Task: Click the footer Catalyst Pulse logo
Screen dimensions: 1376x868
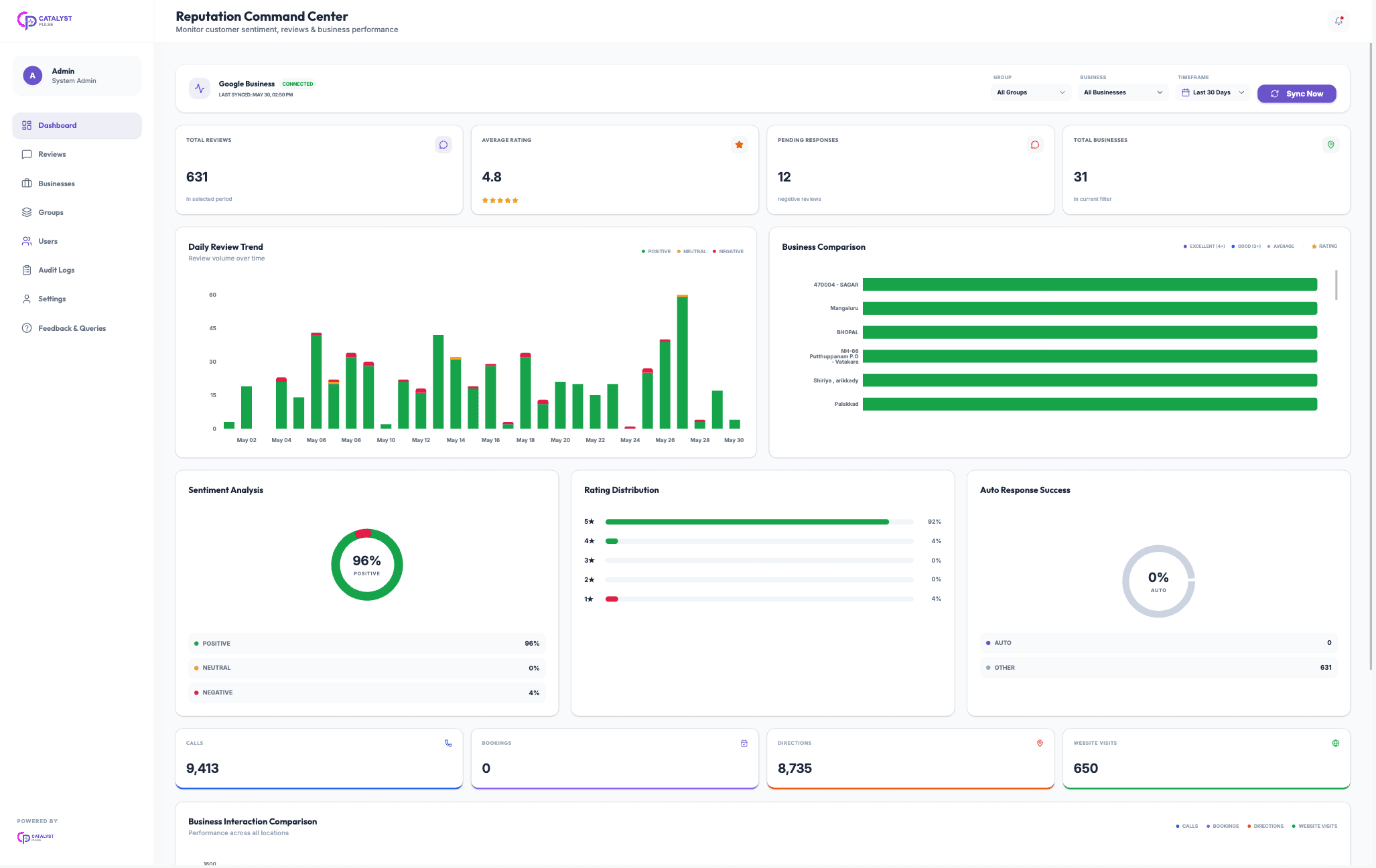Action: pos(36,837)
